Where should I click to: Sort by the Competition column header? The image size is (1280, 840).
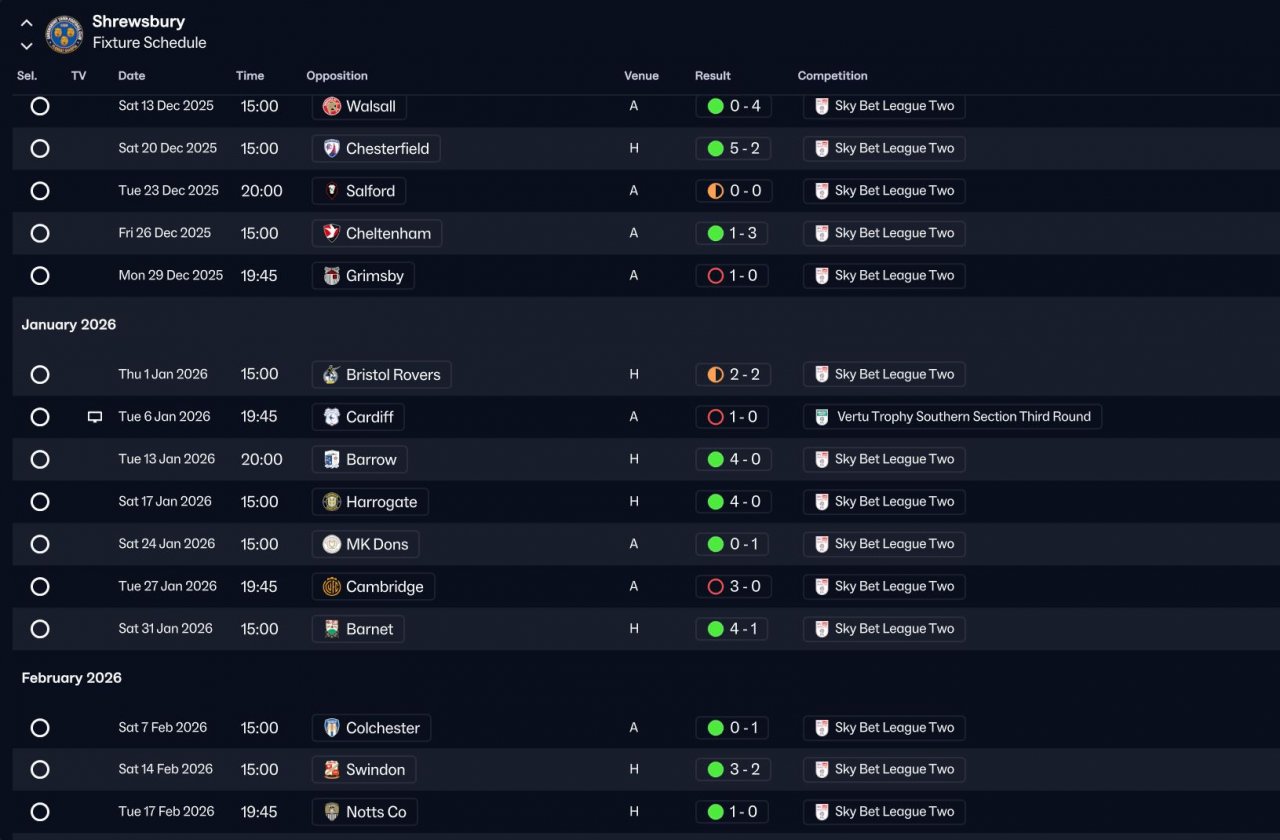click(x=832, y=76)
